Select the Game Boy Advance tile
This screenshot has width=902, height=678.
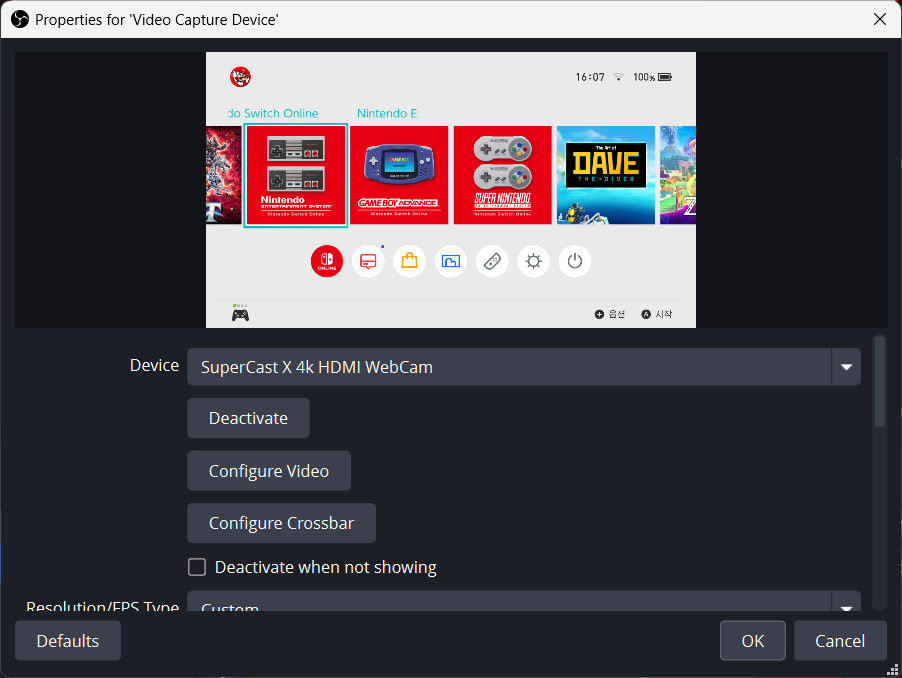(399, 175)
